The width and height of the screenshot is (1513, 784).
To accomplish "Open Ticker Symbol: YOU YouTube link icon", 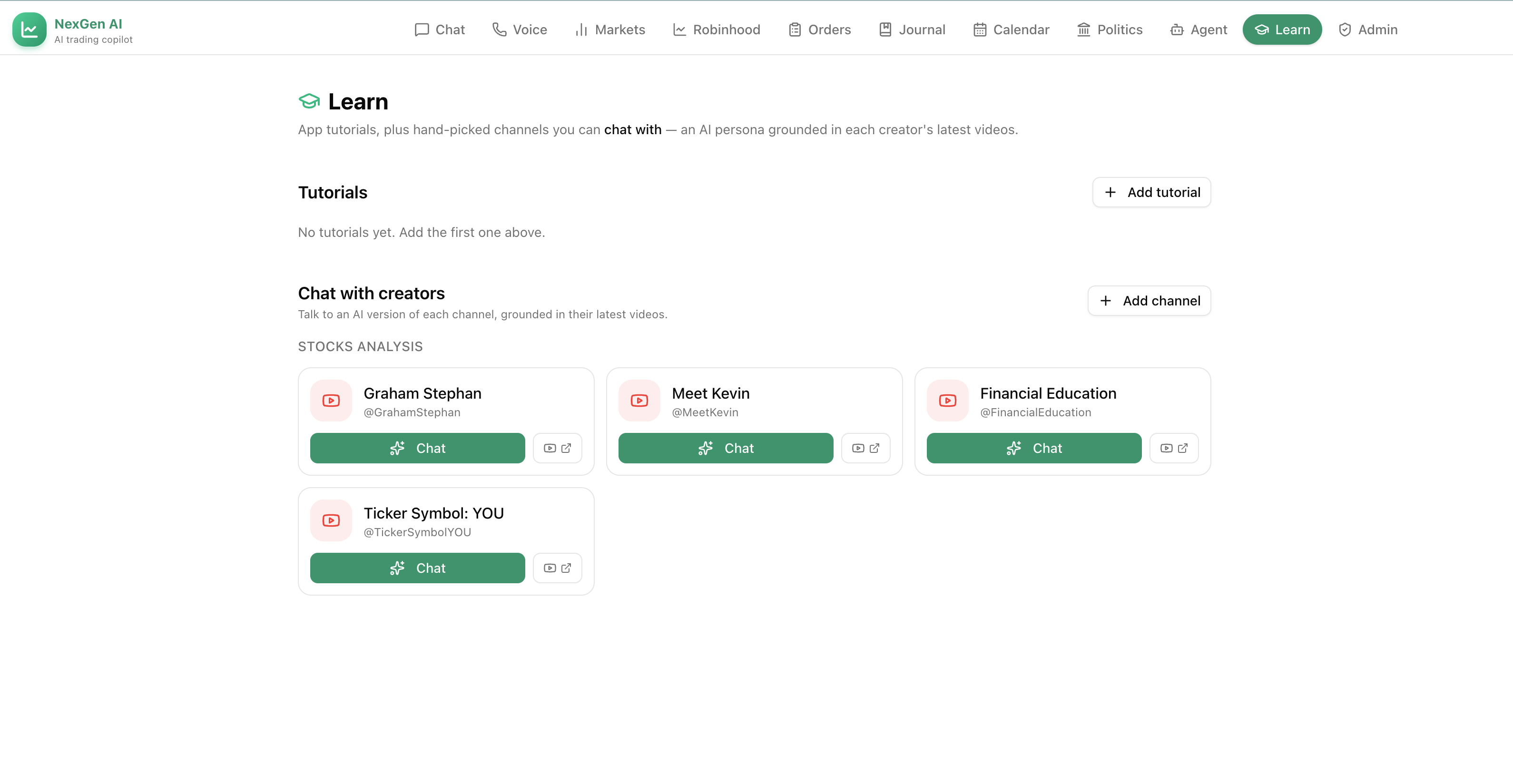I will [558, 568].
